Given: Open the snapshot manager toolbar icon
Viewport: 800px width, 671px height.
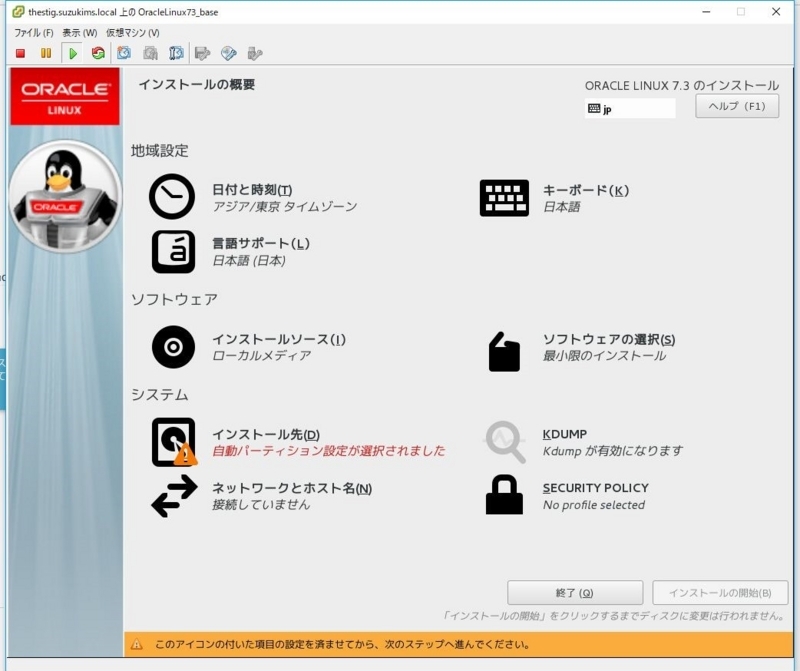Looking at the screenshot, I should (x=176, y=53).
